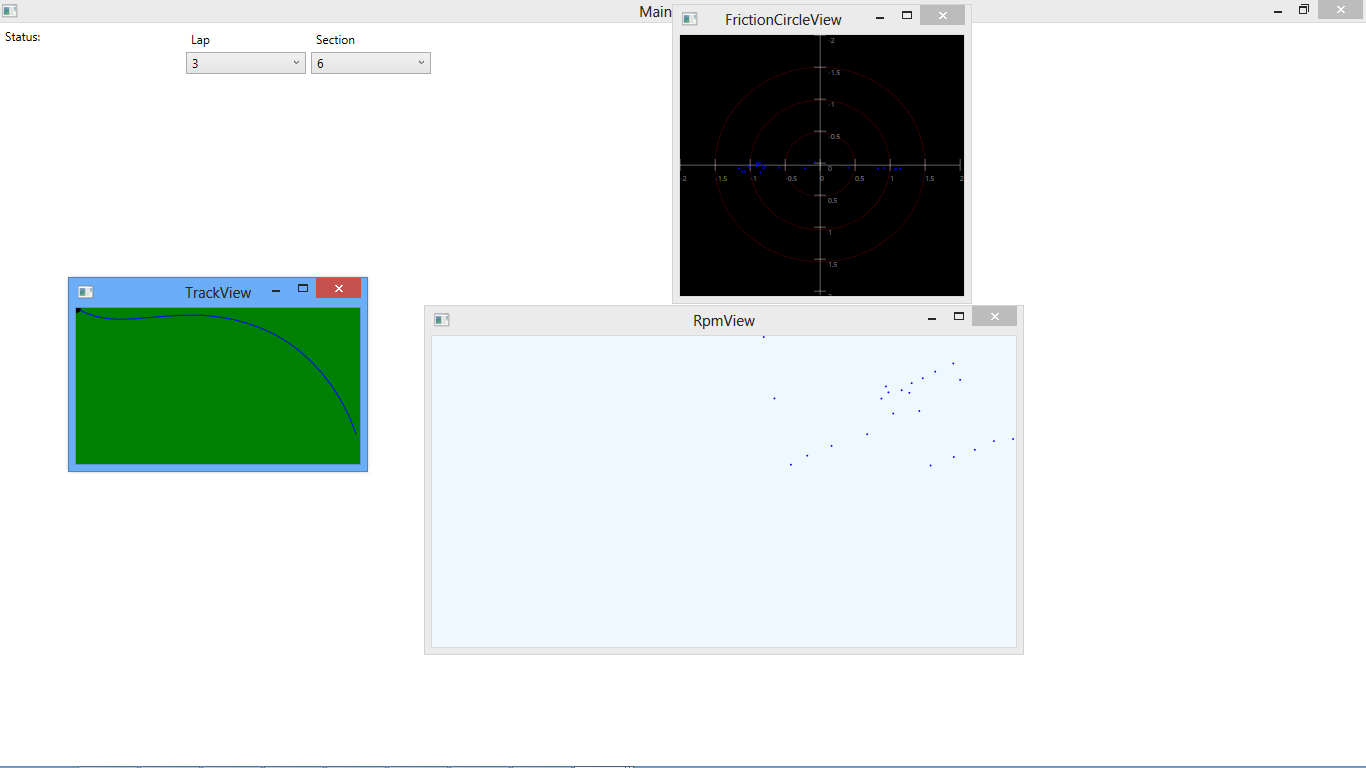Close the Main window
This screenshot has width=1366, height=768.
(x=1340, y=9)
